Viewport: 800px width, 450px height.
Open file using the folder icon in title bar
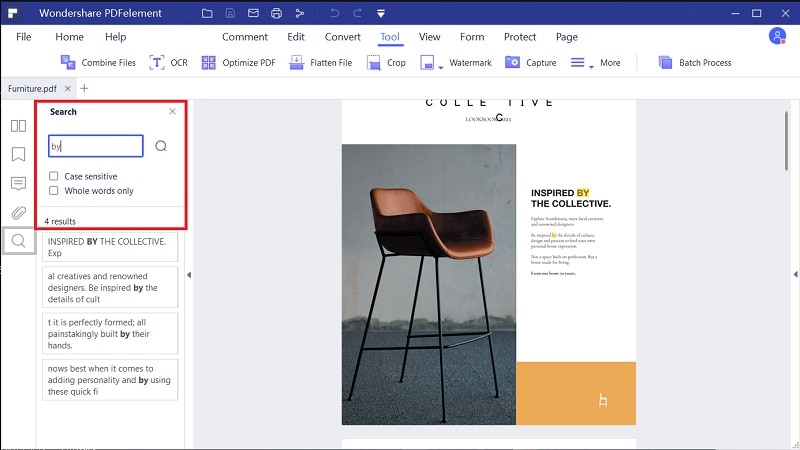[x=207, y=13]
